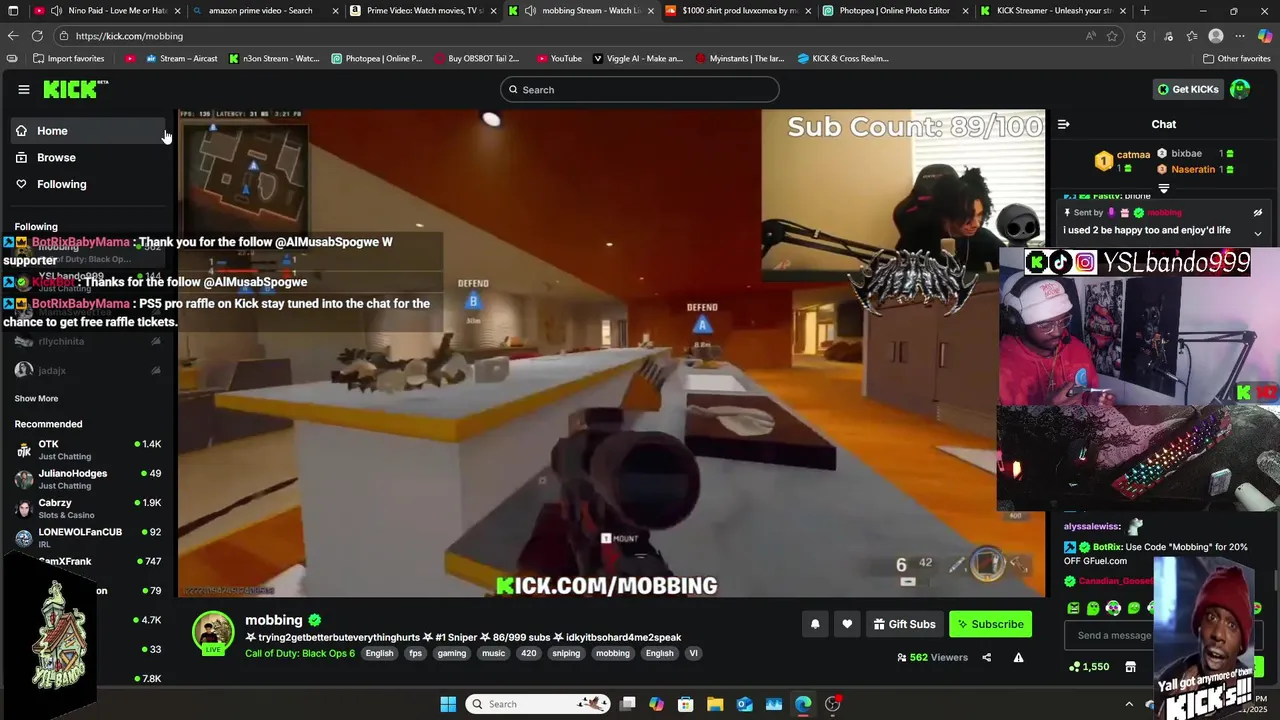Image resolution: width=1280 pixels, height=720 pixels.
Task: Click catmaa in the gift leaderboard
Action: [1133, 155]
